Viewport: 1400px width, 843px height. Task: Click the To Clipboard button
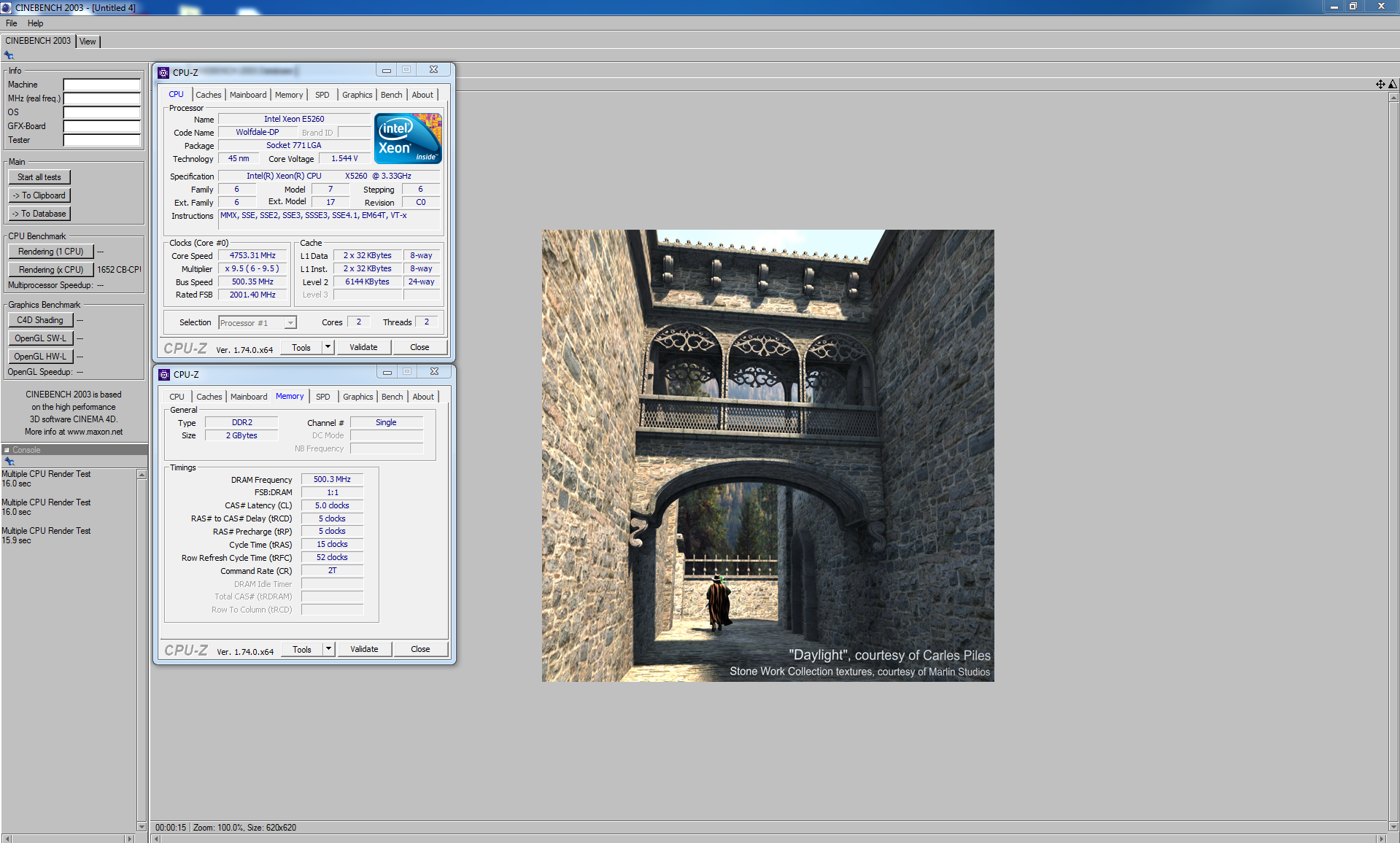[39, 195]
